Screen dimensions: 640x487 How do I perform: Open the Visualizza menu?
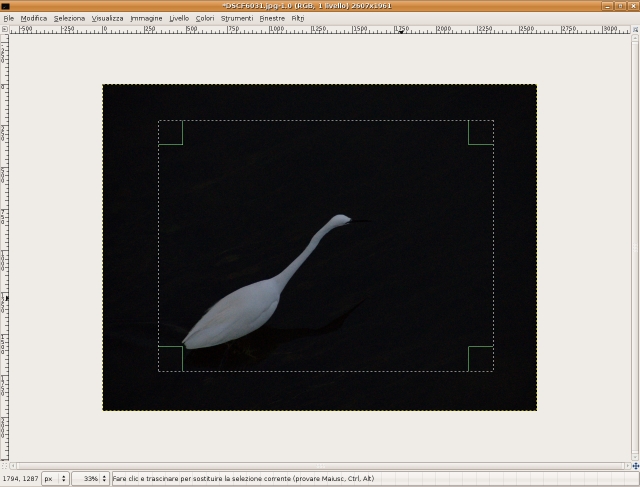[107, 18]
